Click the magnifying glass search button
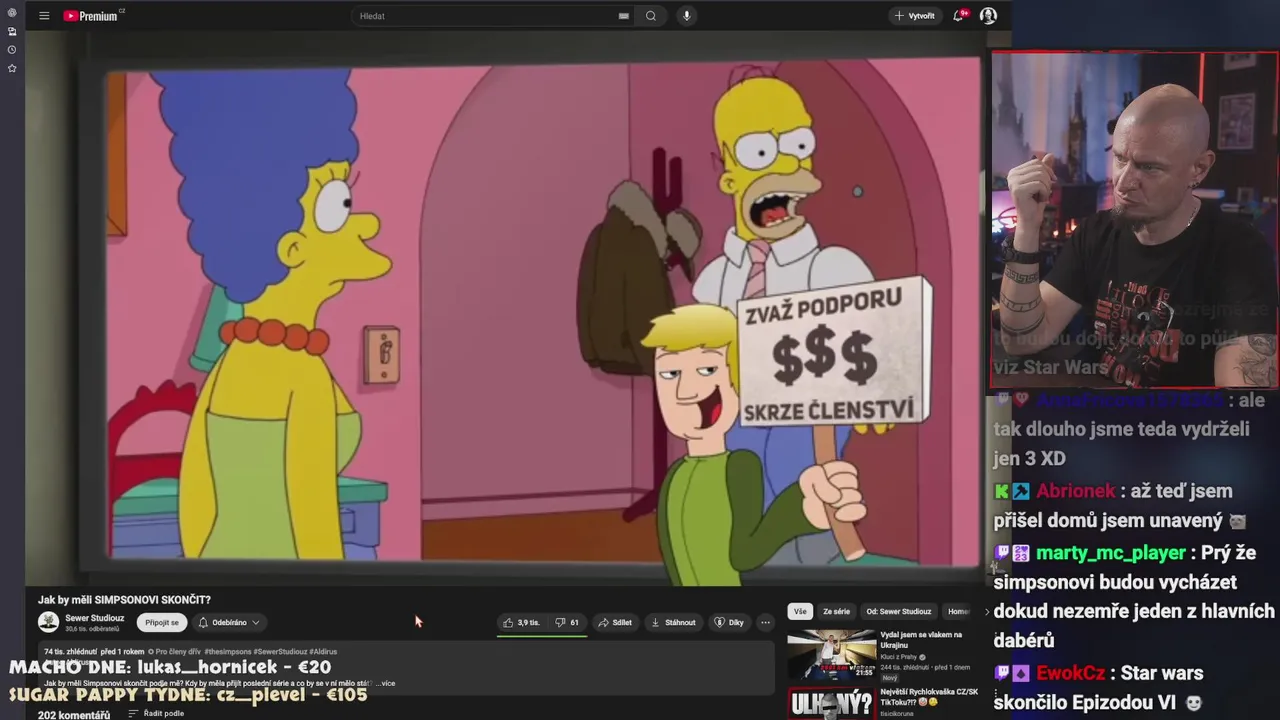The image size is (1280, 720). tap(651, 16)
